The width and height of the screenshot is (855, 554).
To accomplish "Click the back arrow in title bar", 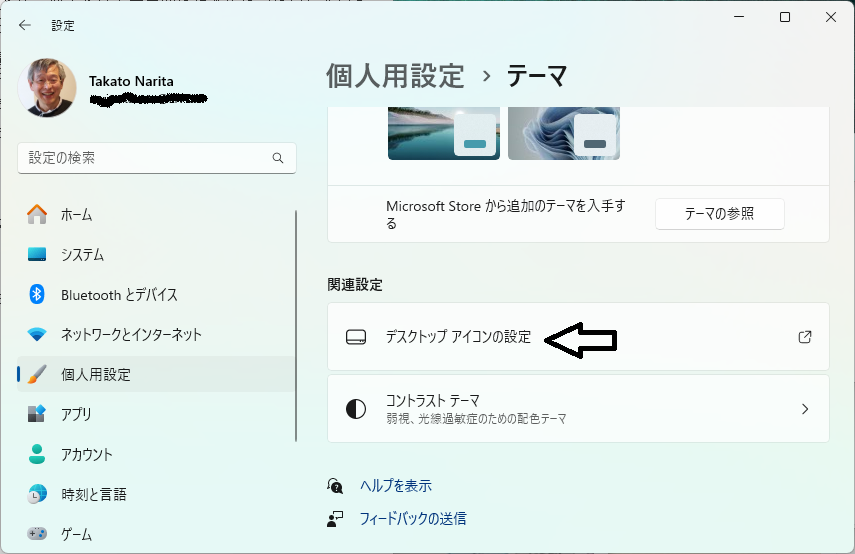I will point(24,25).
